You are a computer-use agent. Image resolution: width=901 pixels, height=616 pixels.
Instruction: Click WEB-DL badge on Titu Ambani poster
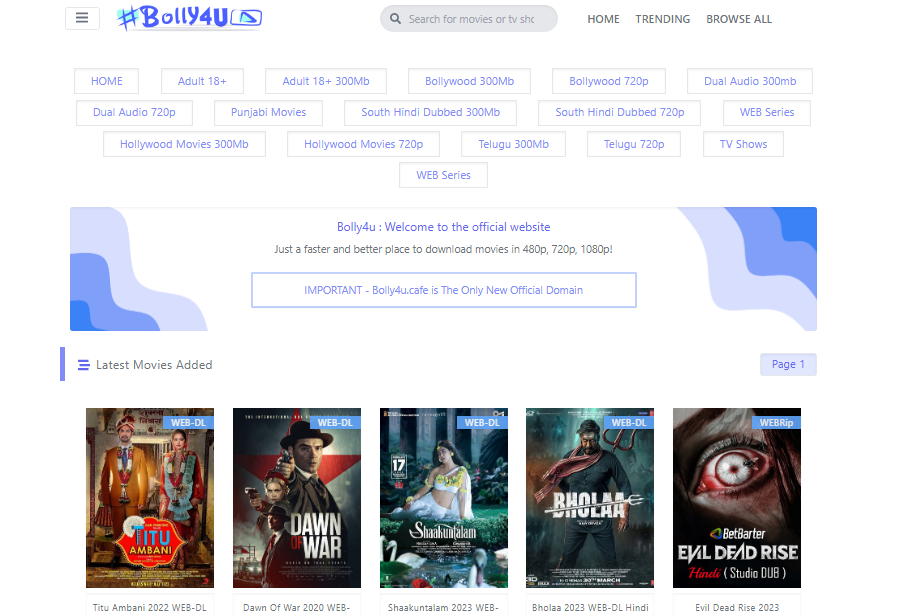(x=188, y=422)
